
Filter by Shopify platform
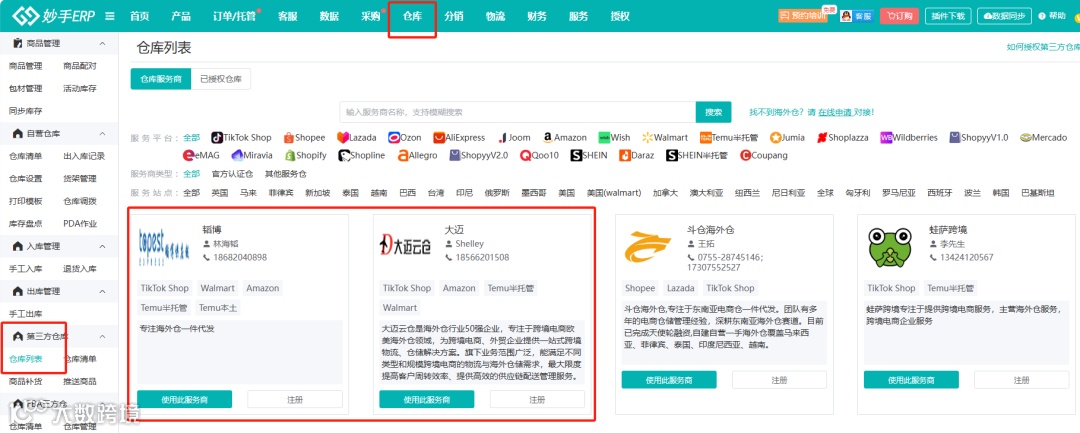pyautogui.click(x=306, y=156)
